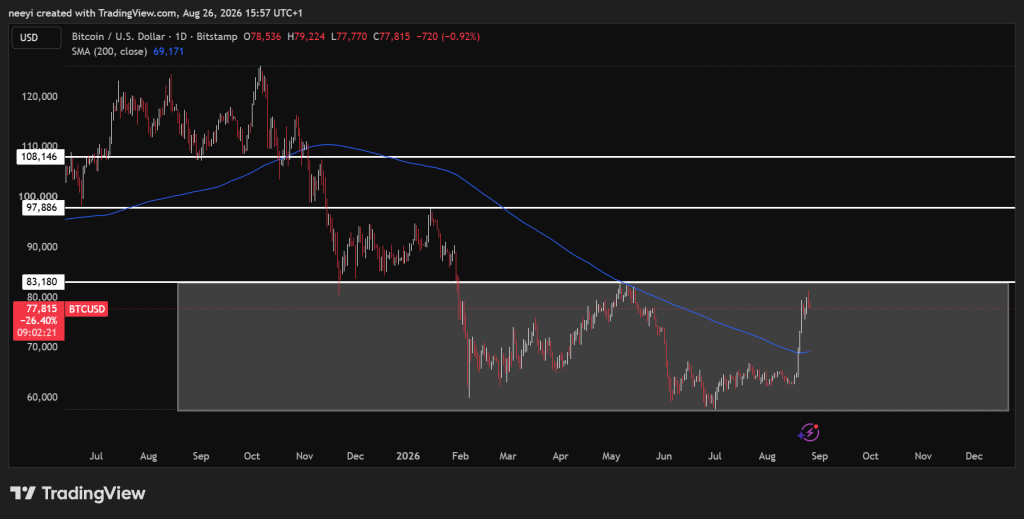Screen dimensions: 1024x519
Task: Click the neeyi created with TradingView.com header
Action: [x=155, y=12]
